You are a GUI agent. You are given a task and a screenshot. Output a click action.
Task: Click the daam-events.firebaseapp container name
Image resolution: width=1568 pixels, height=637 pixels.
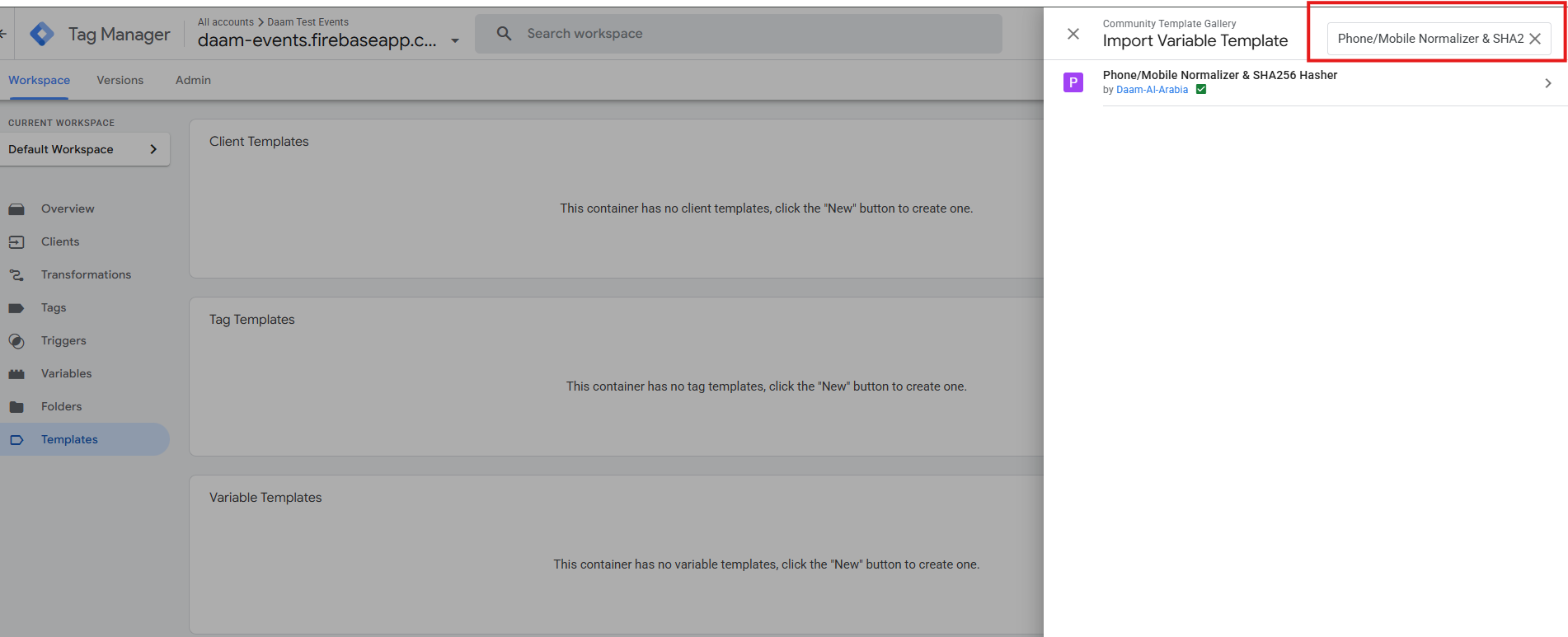(317, 40)
